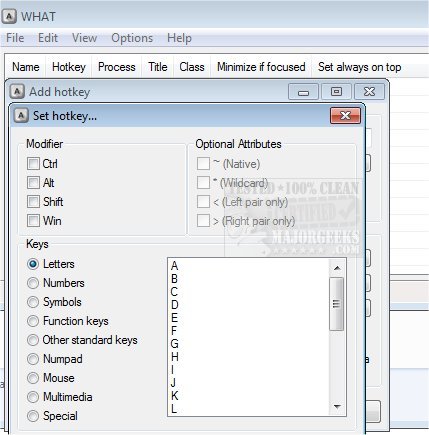Open the File menu

(x=15, y=38)
